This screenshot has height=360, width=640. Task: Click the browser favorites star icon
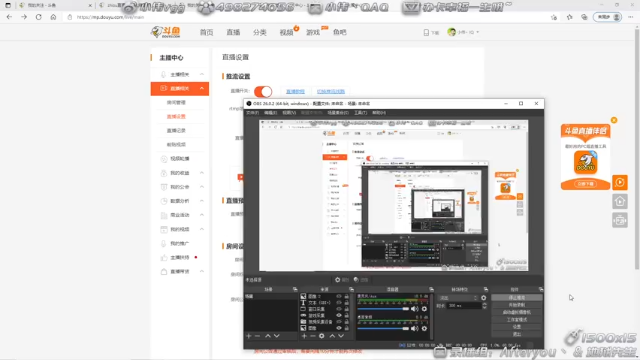pyautogui.click(x=569, y=17)
